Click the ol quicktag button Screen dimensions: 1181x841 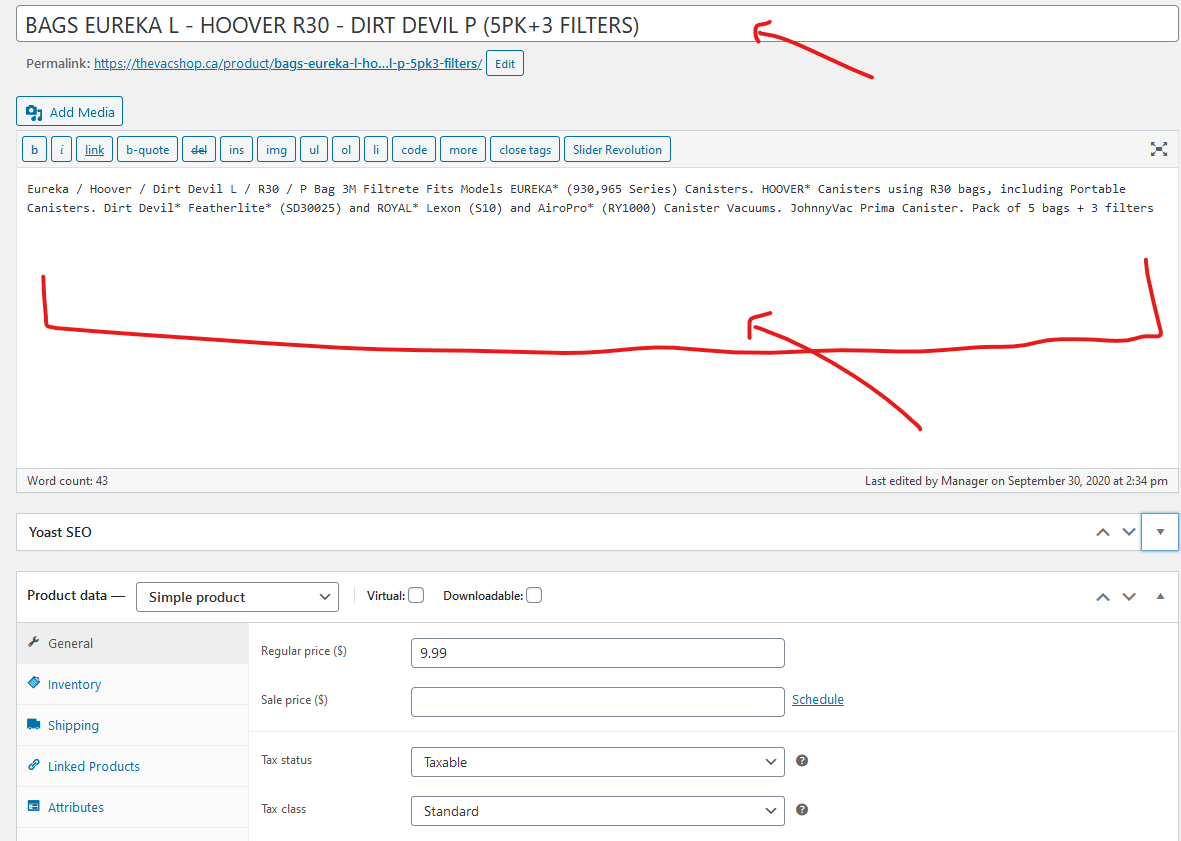(346, 149)
